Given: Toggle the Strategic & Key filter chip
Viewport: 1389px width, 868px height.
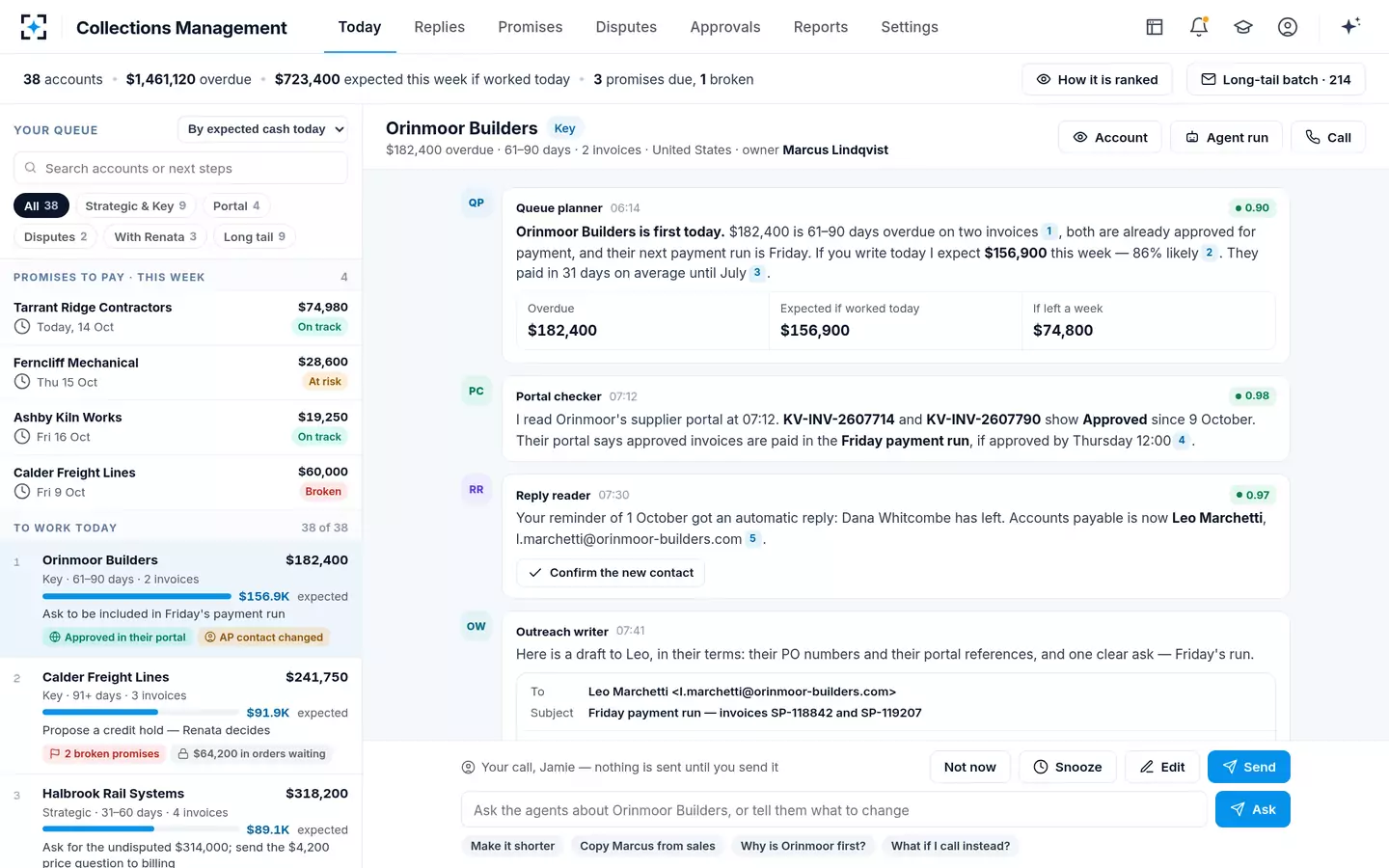Looking at the screenshot, I should tap(135, 205).
